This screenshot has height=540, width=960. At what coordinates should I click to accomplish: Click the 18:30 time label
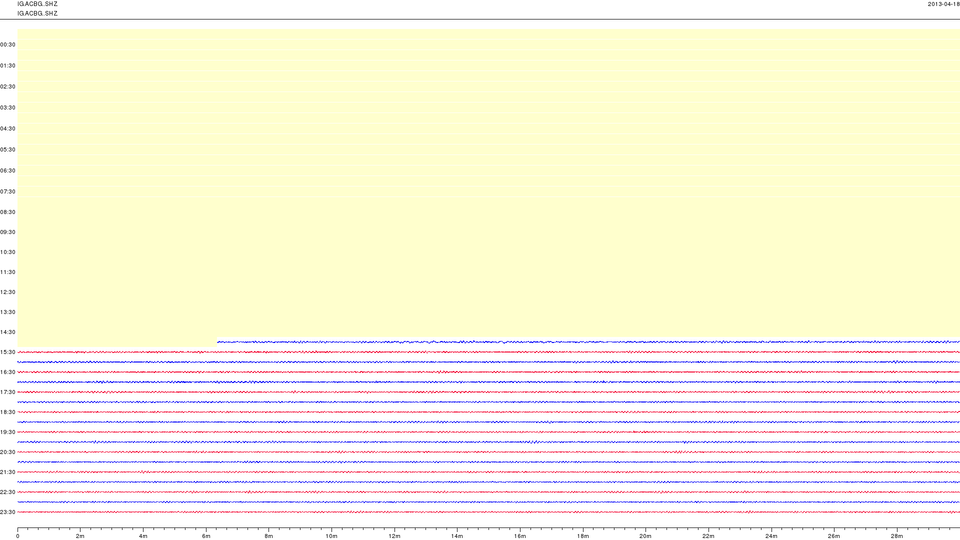(x=8, y=412)
